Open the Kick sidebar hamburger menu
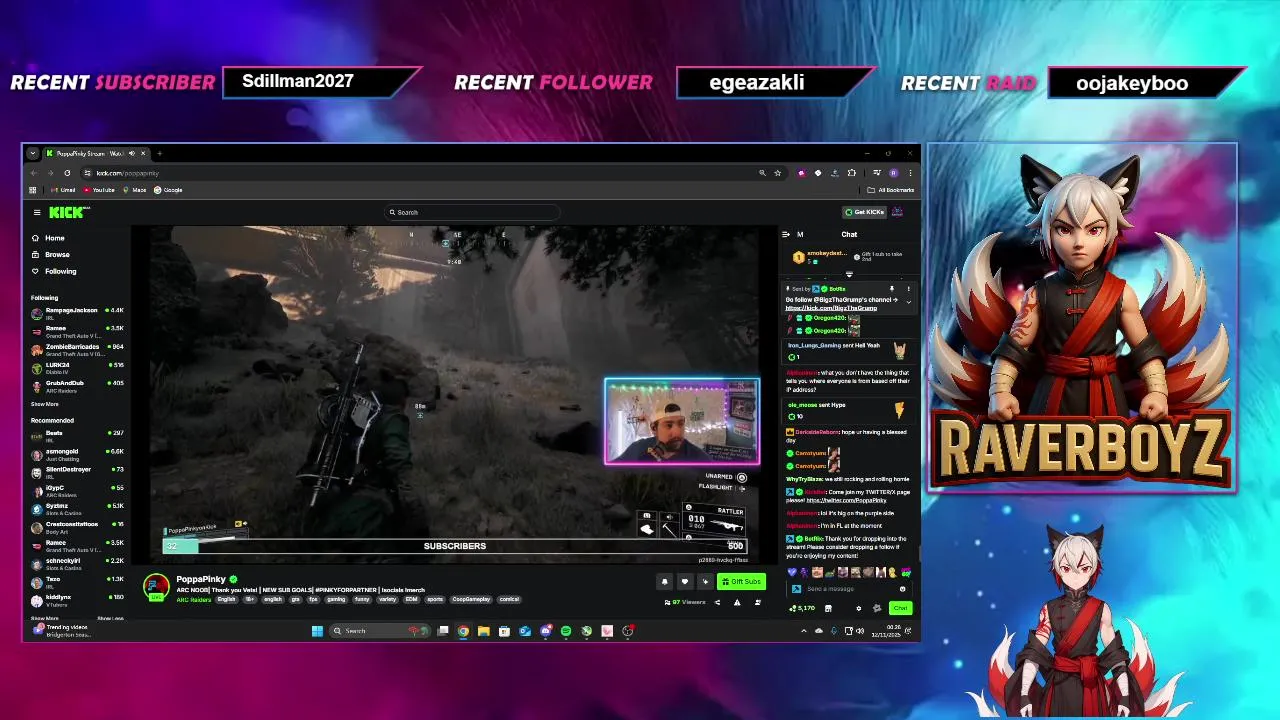 point(37,212)
